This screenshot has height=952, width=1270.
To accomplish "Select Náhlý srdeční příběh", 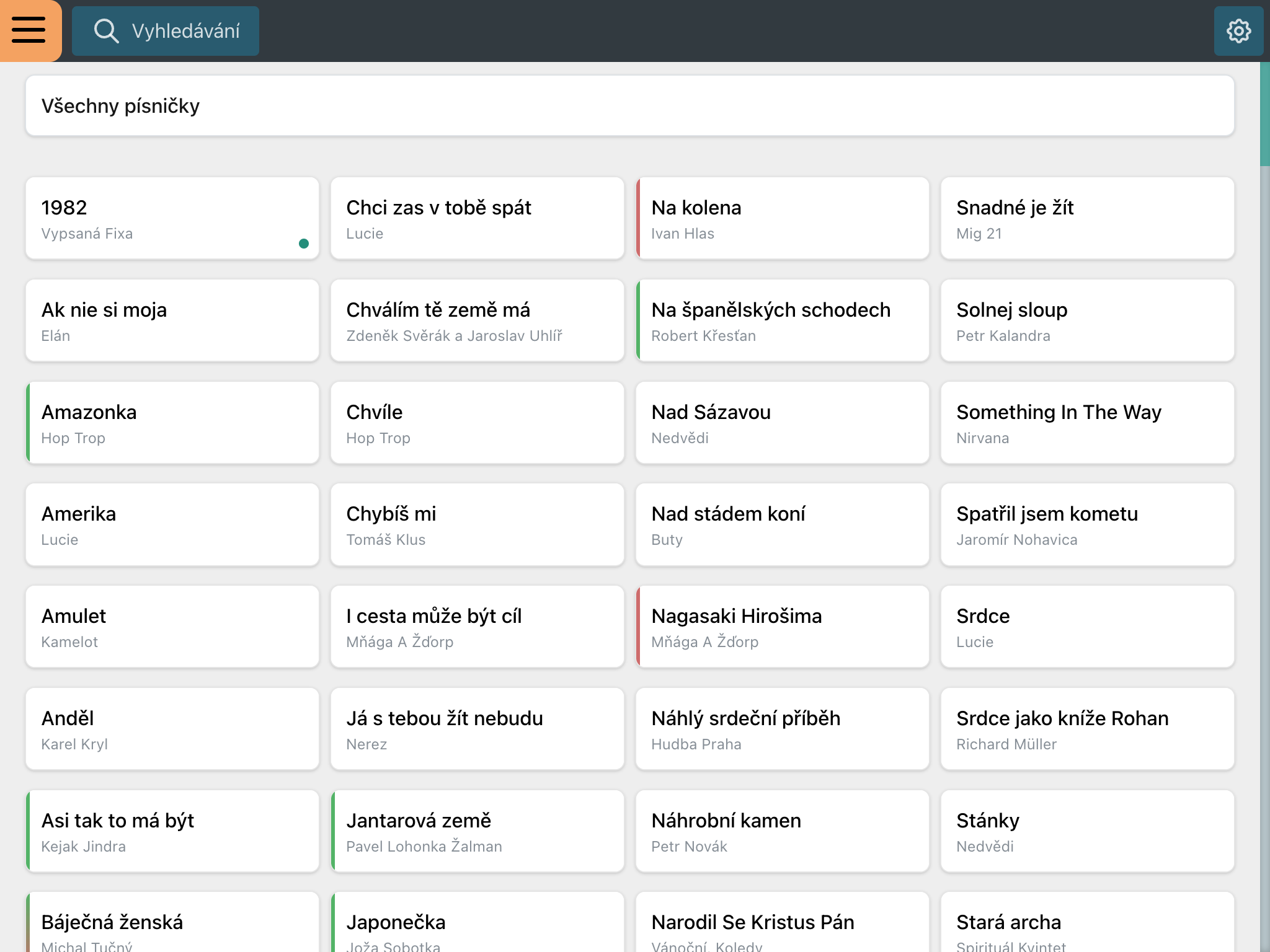I will pos(783,729).
